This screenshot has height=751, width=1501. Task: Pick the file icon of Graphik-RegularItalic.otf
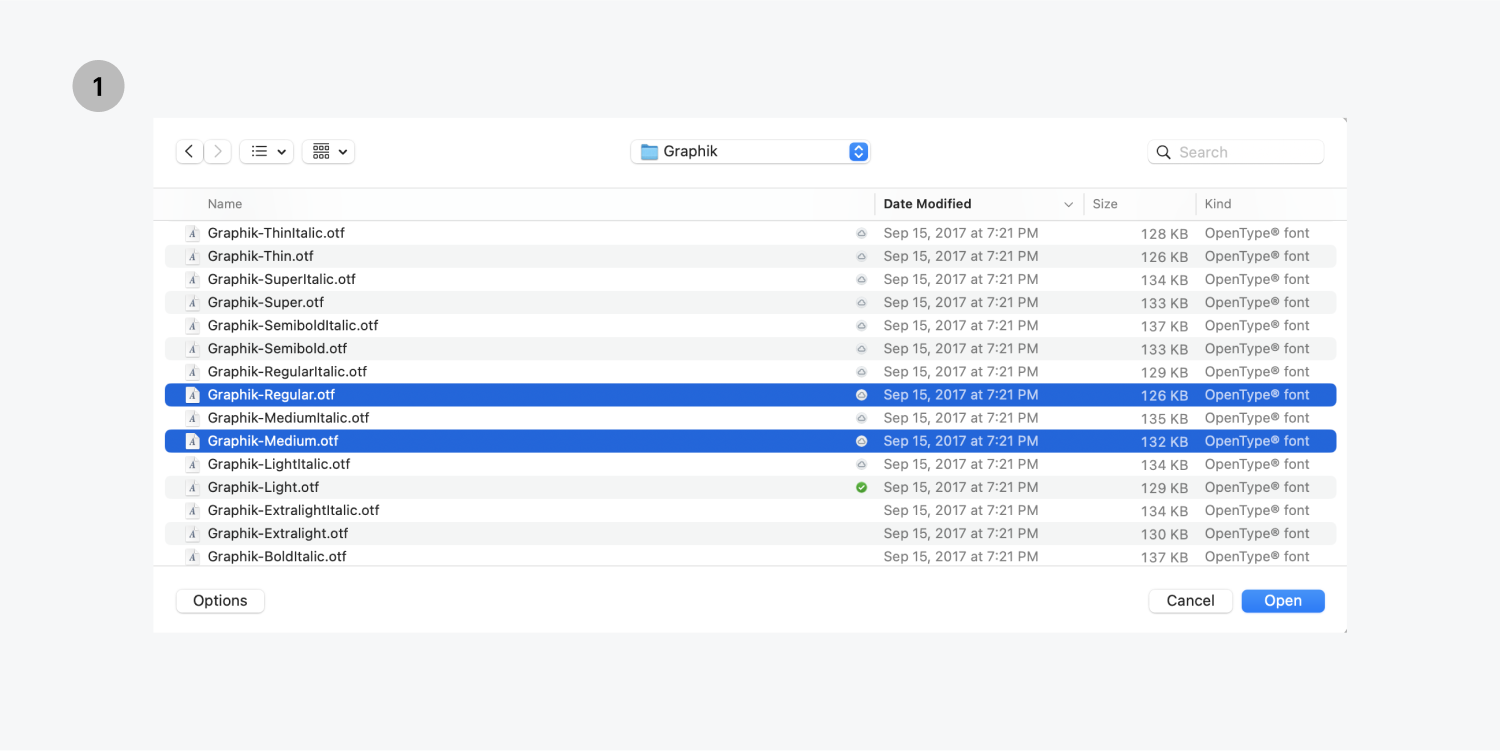point(193,371)
